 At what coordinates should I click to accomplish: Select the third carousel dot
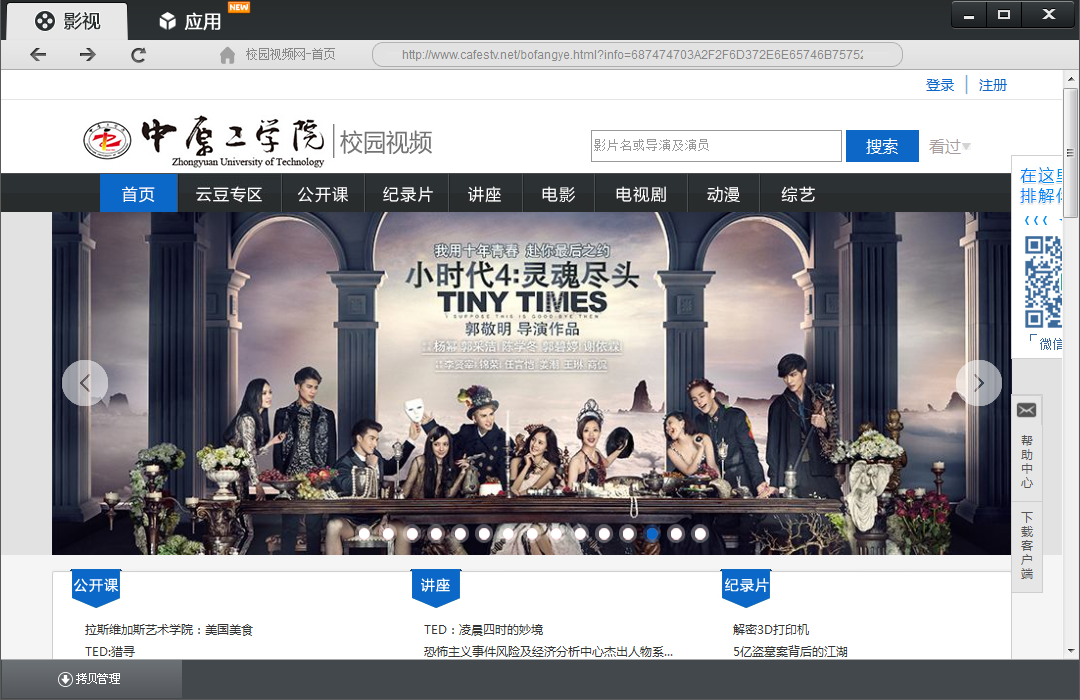point(413,533)
